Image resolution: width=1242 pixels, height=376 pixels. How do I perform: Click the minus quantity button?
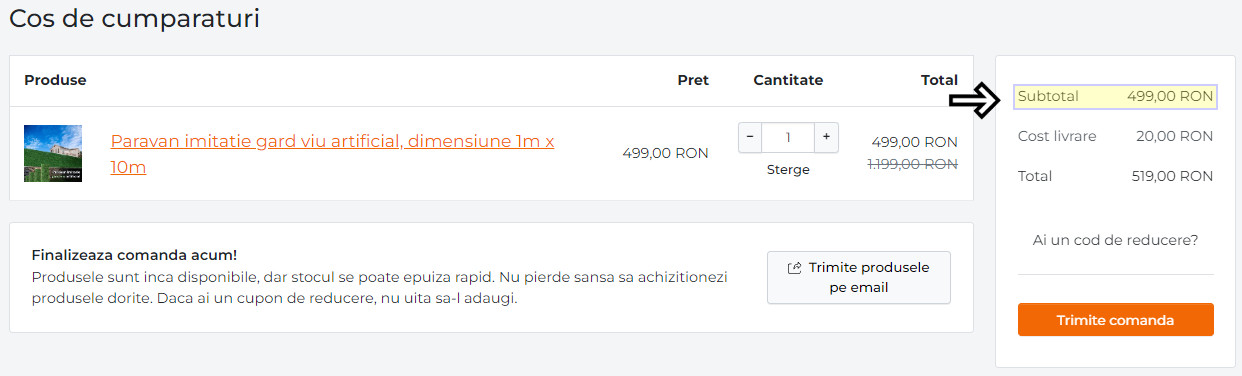tap(750, 138)
